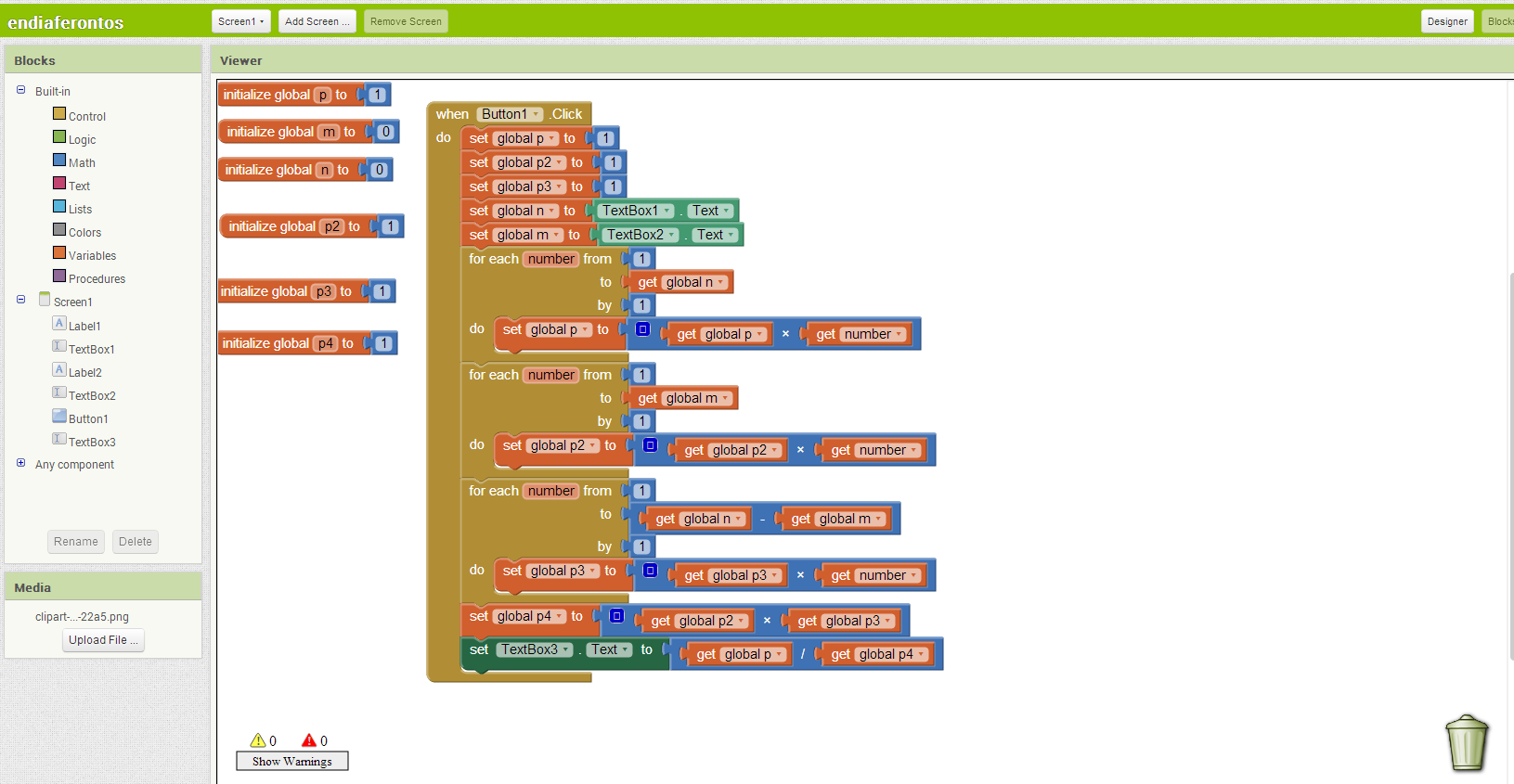The width and height of the screenshot is (1514, 784).
Task: Open the Colors blocks category
Action: (84, 232)
